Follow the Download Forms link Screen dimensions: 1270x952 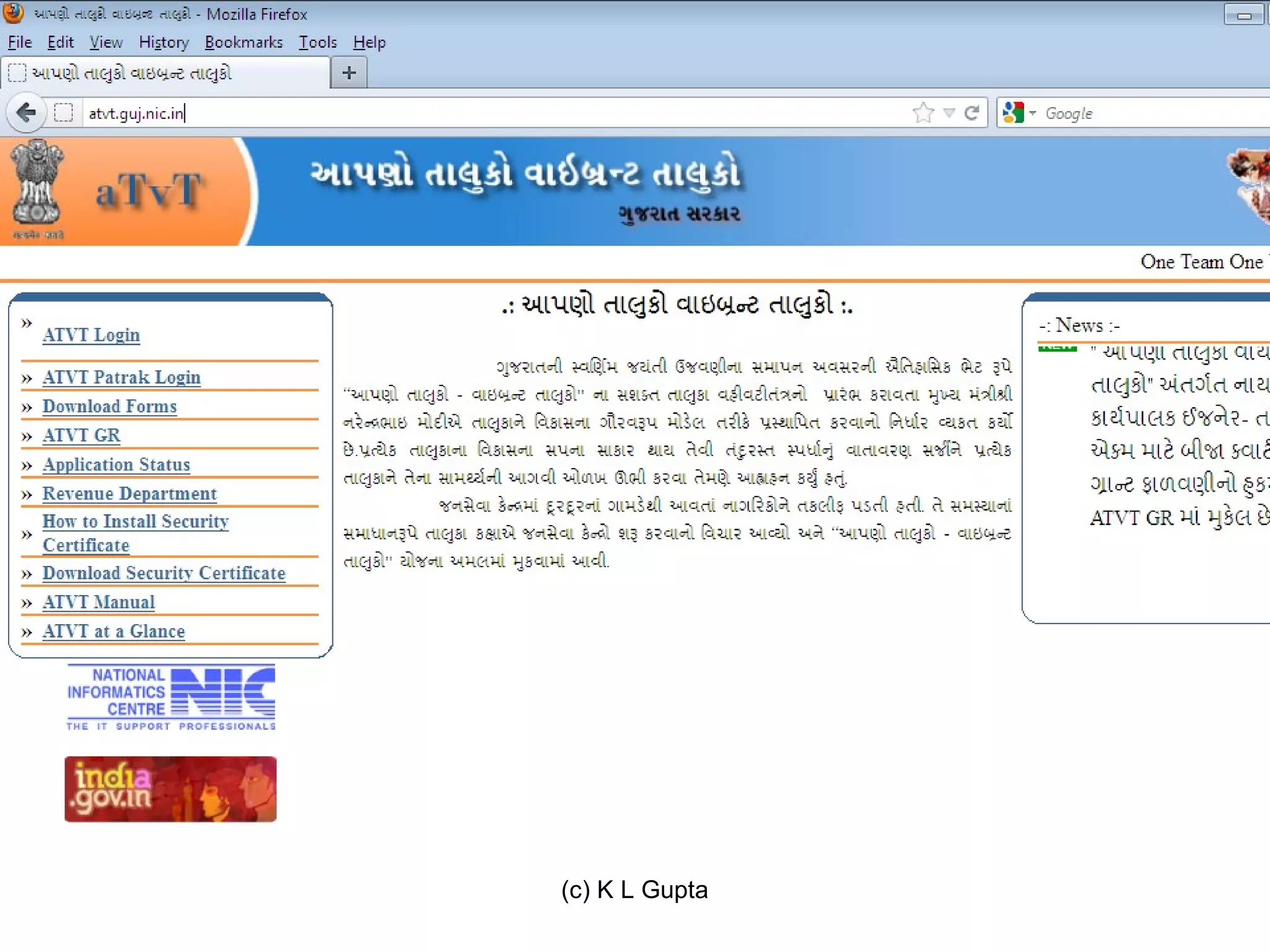click(x=110, y=407)
